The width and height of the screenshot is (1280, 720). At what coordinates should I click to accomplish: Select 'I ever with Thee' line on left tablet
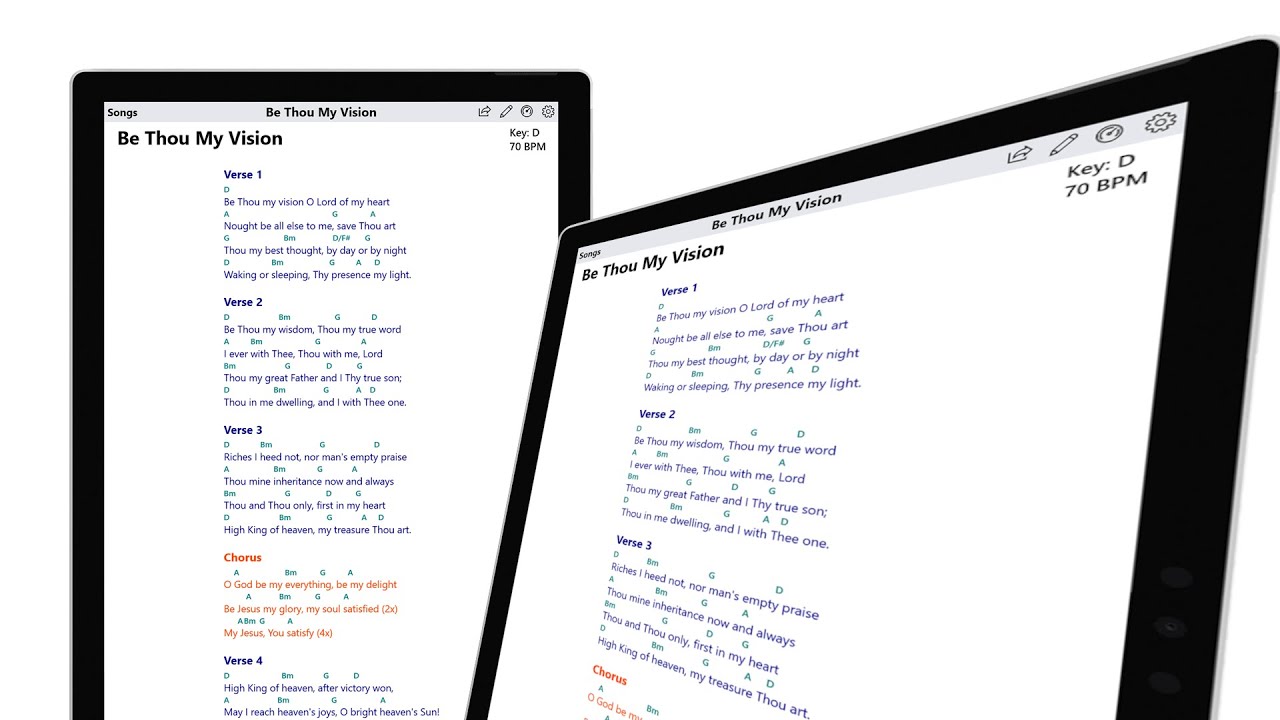(303, 354)
